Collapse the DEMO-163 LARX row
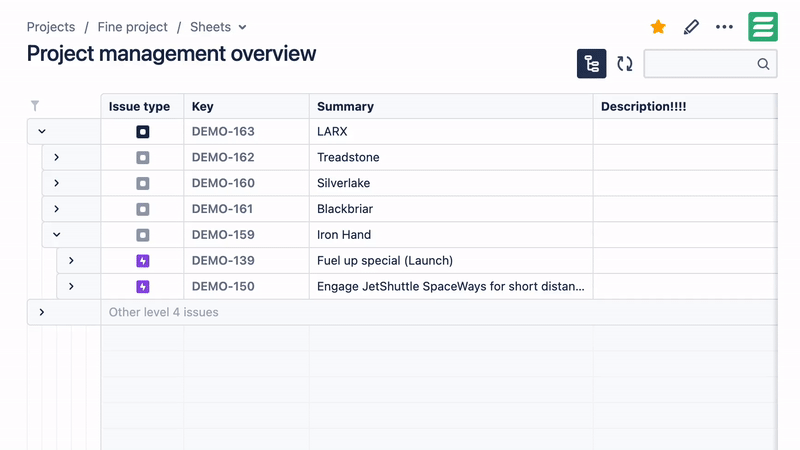This screenshot has height=450, width=800. [42, 132]
